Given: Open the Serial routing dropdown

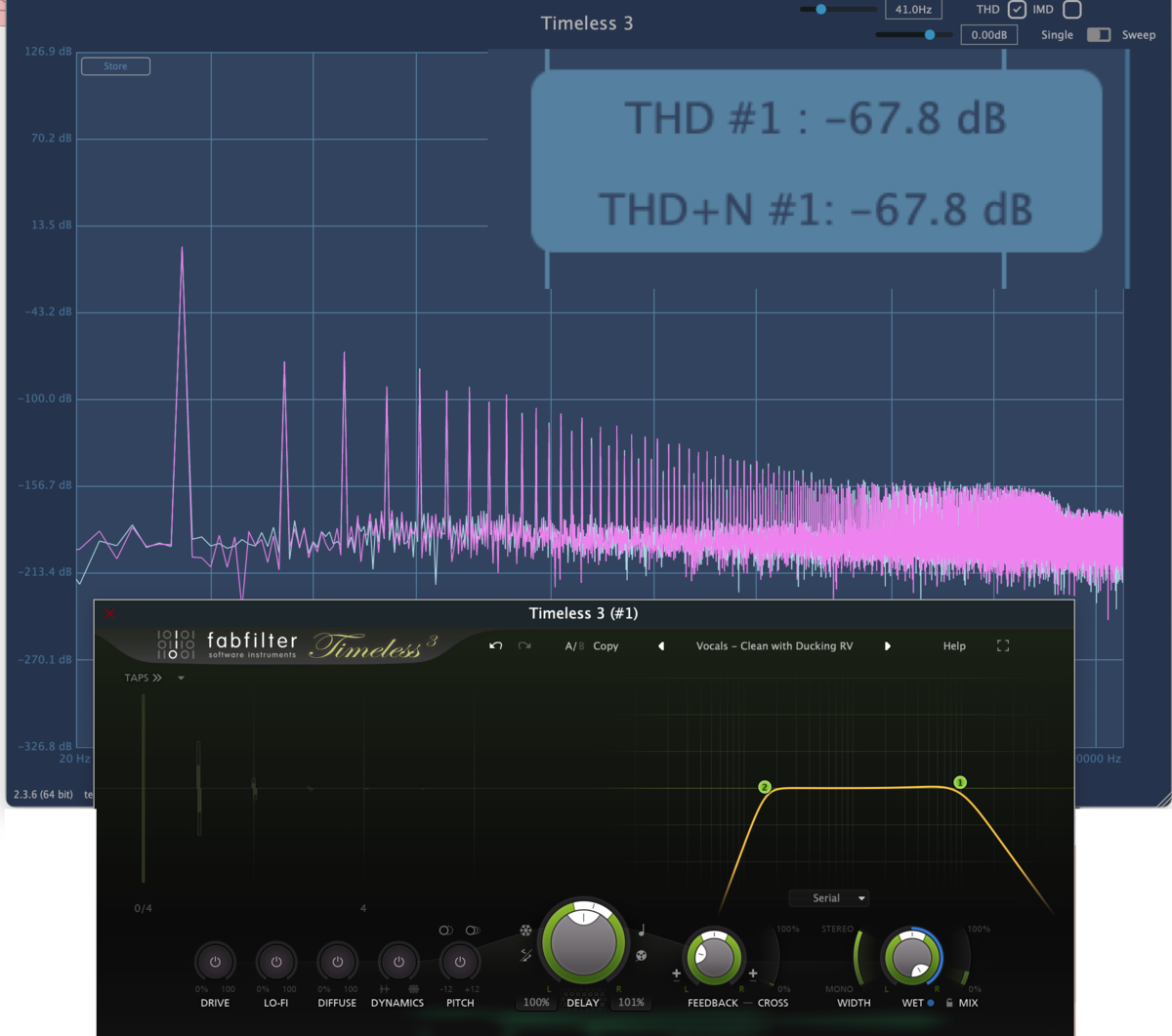Looking at the screenshot, I should tap(828, 897).
